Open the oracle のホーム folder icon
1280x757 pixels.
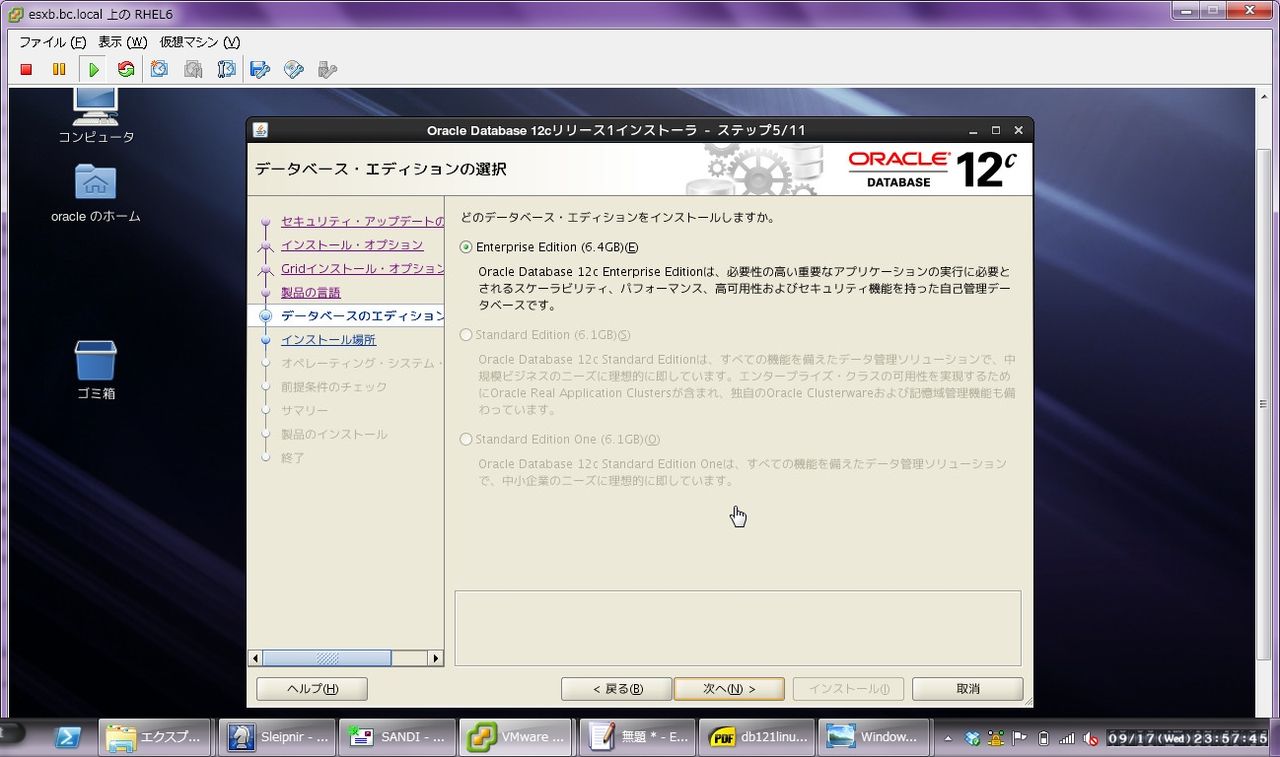(x=96, y=194)
